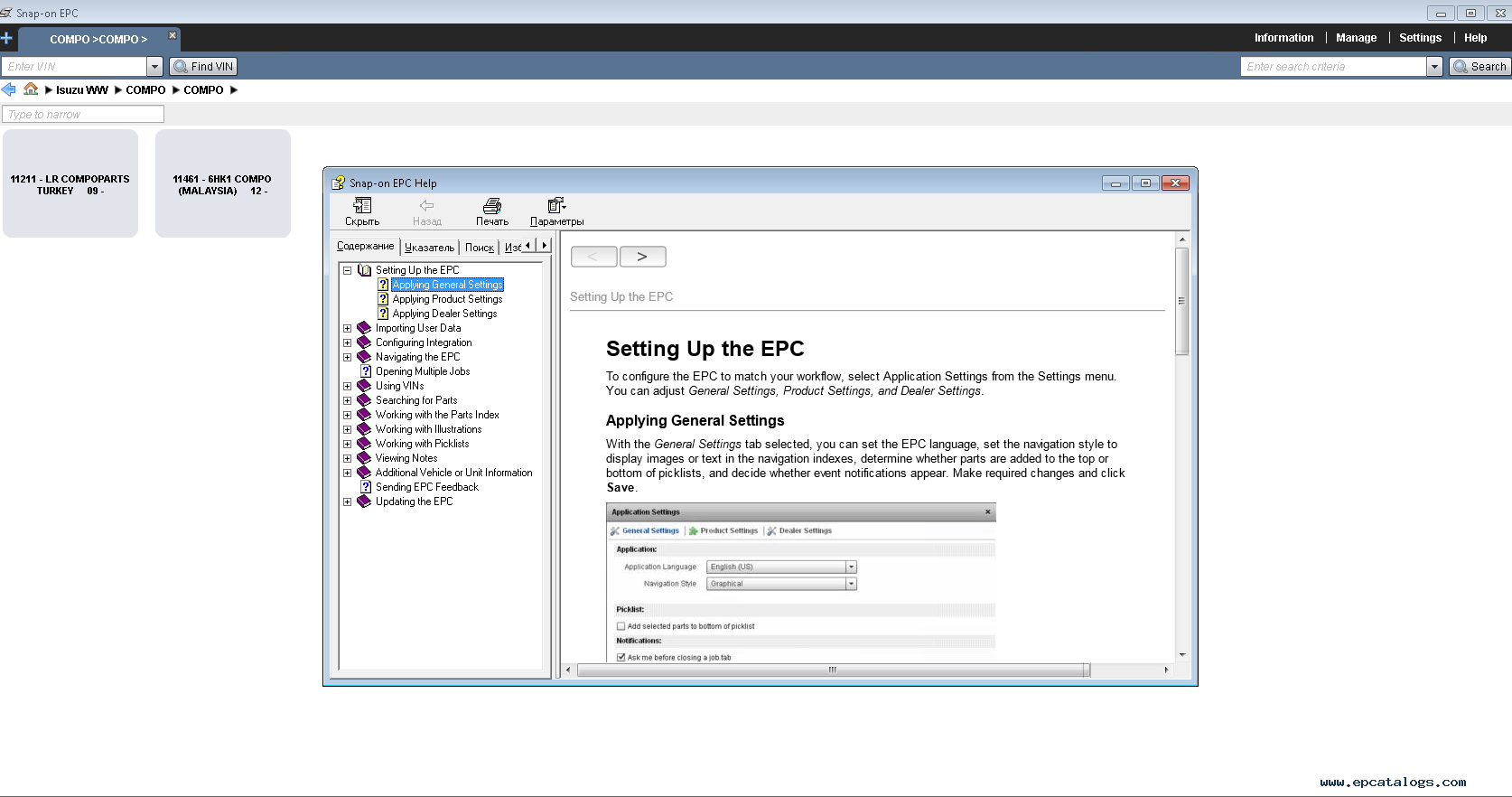Select Applying General Settings topic
Viewport: 1512px width, 797px height.
click(448, 285)
